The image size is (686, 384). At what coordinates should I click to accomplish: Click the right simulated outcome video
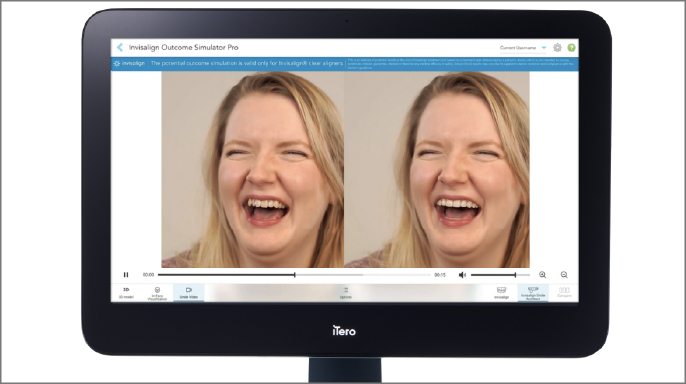point(437,169)
